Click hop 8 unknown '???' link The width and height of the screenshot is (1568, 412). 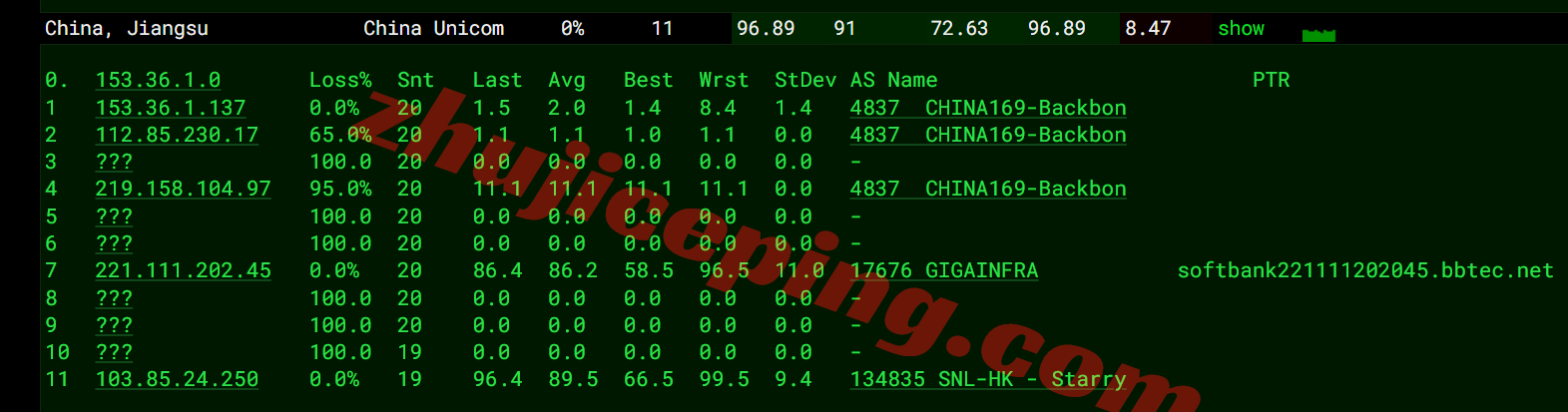click(114, 298)
